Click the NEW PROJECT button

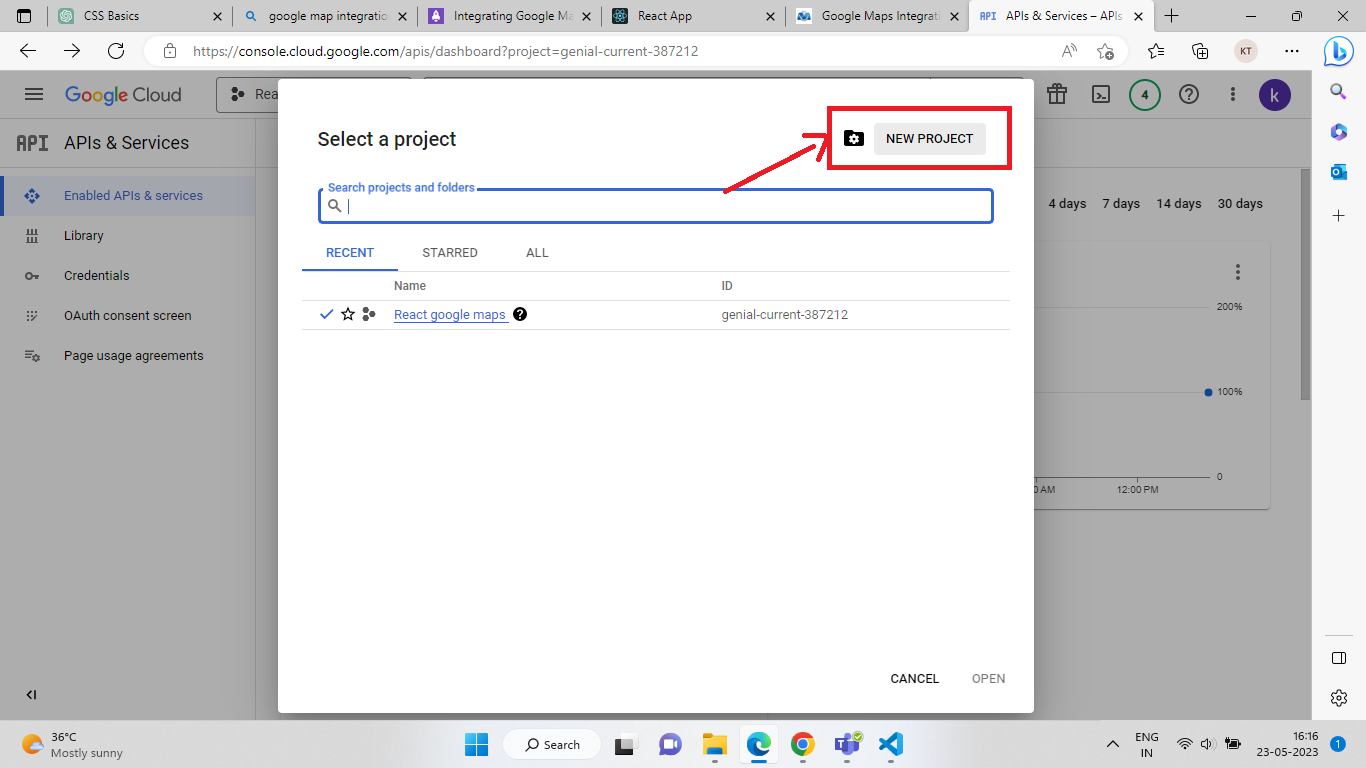[x=929, y=139]
